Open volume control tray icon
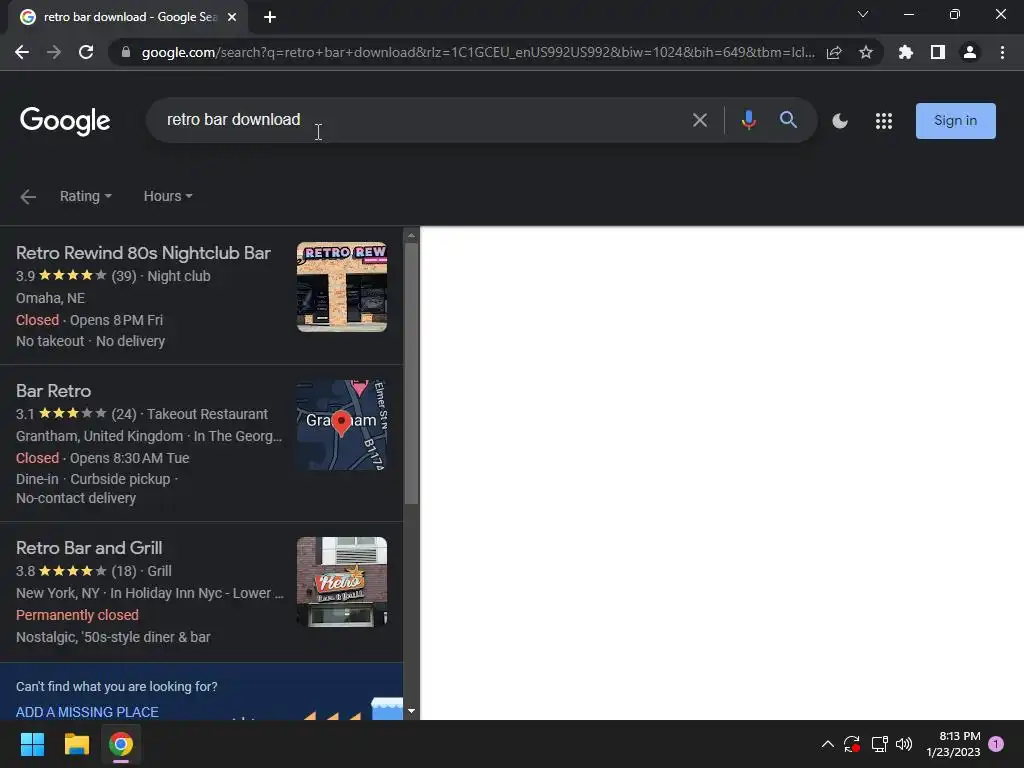Viewport: 1024px width, 768px height. click(x=904, y=744)
